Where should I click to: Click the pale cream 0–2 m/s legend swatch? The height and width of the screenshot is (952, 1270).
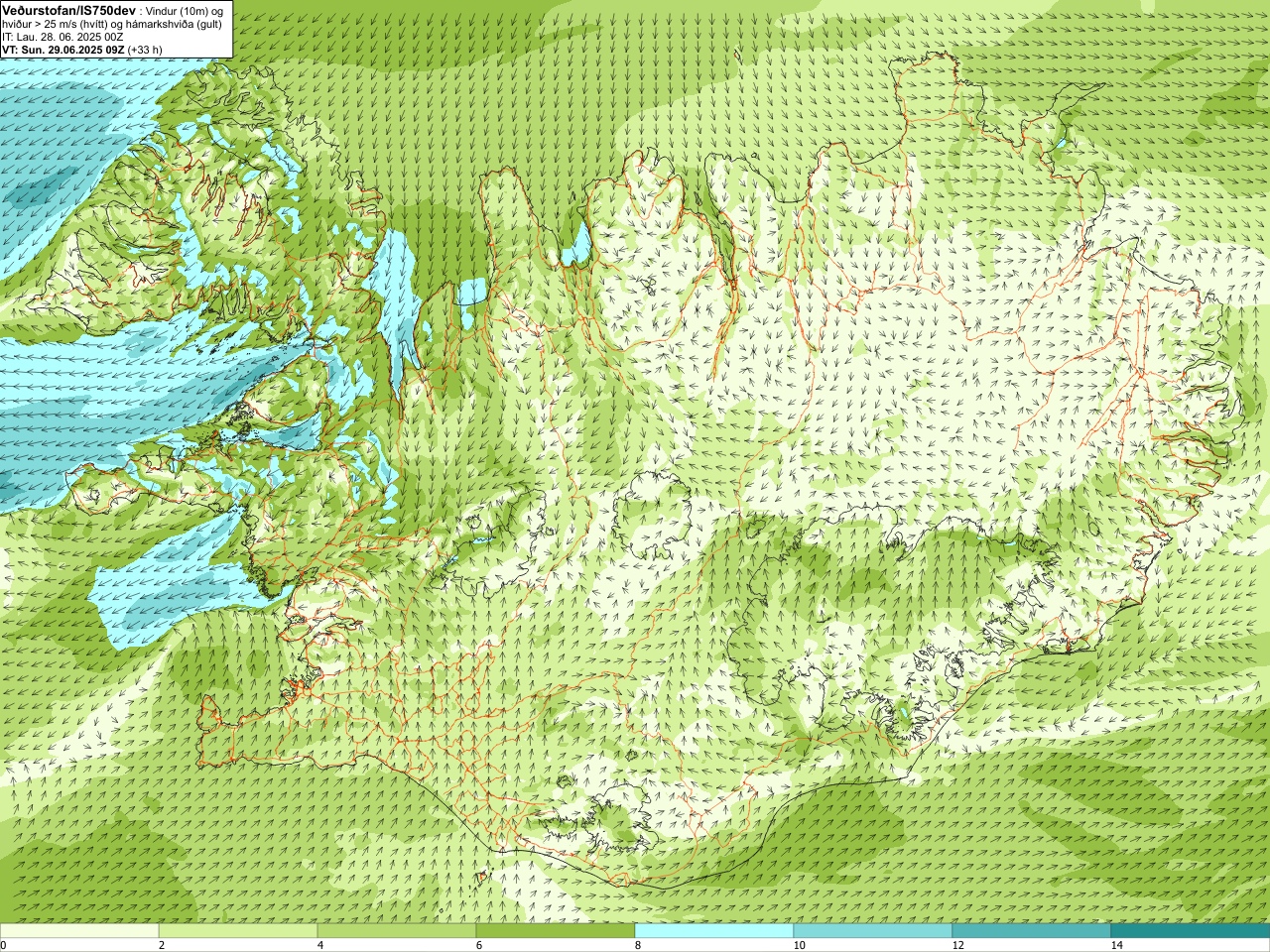click(79, 931)
